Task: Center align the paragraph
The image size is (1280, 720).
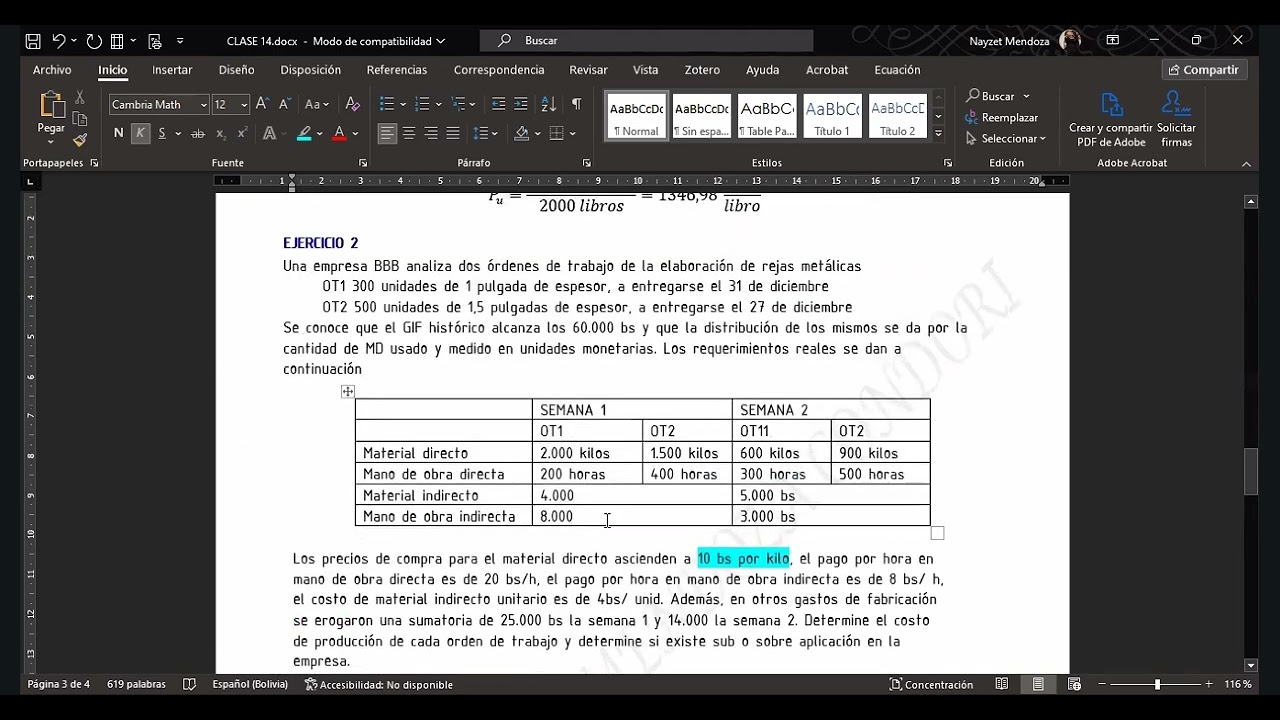Action: pyautogui.click(x=409, y=133)
